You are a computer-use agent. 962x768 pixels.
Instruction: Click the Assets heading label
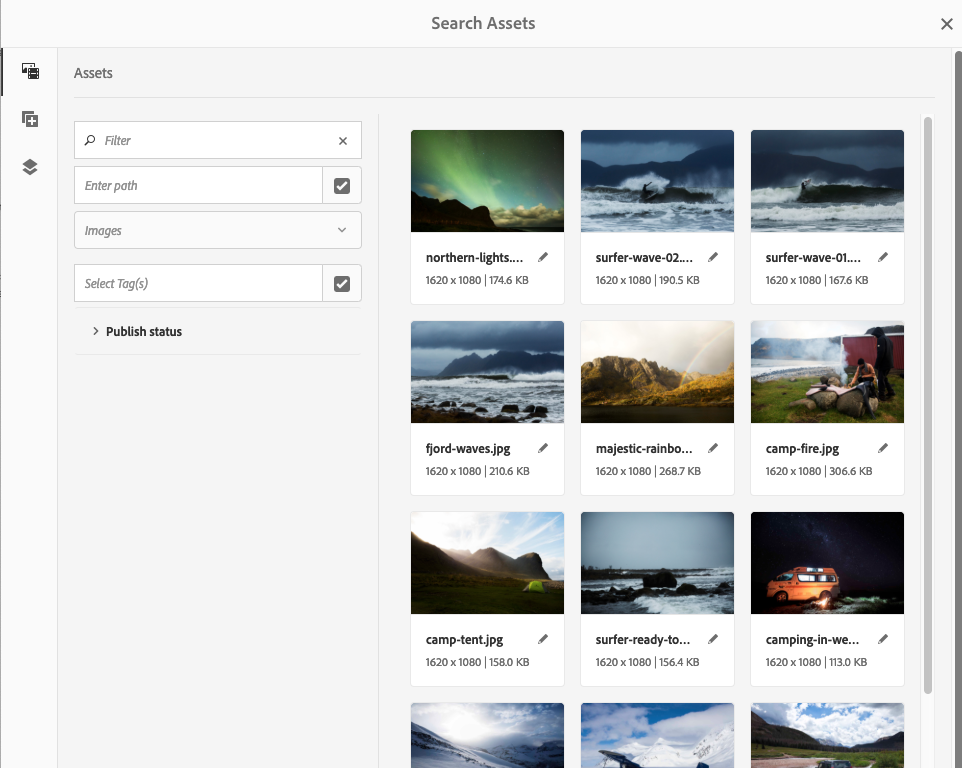click(93, 73)
